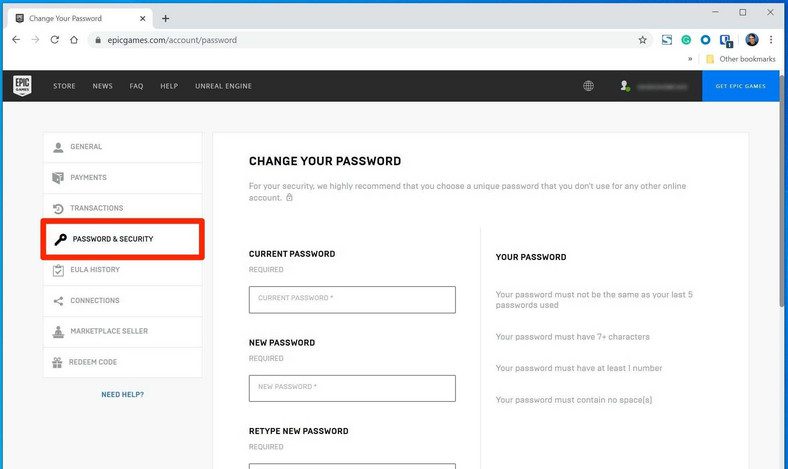Click the New Password input field
This screenshot has height=469, width=788.
352,388
